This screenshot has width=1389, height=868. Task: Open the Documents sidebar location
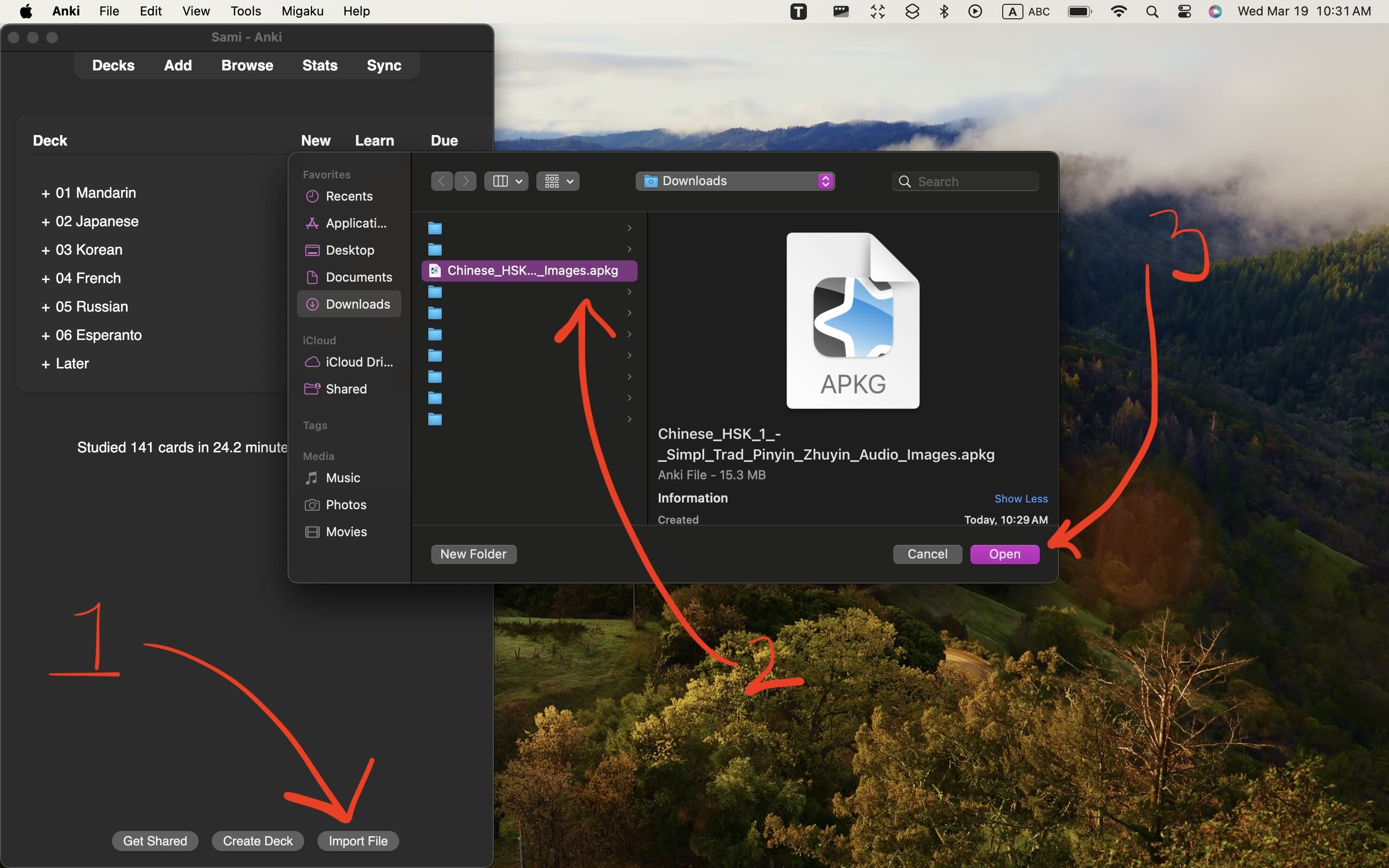point(358,277)
